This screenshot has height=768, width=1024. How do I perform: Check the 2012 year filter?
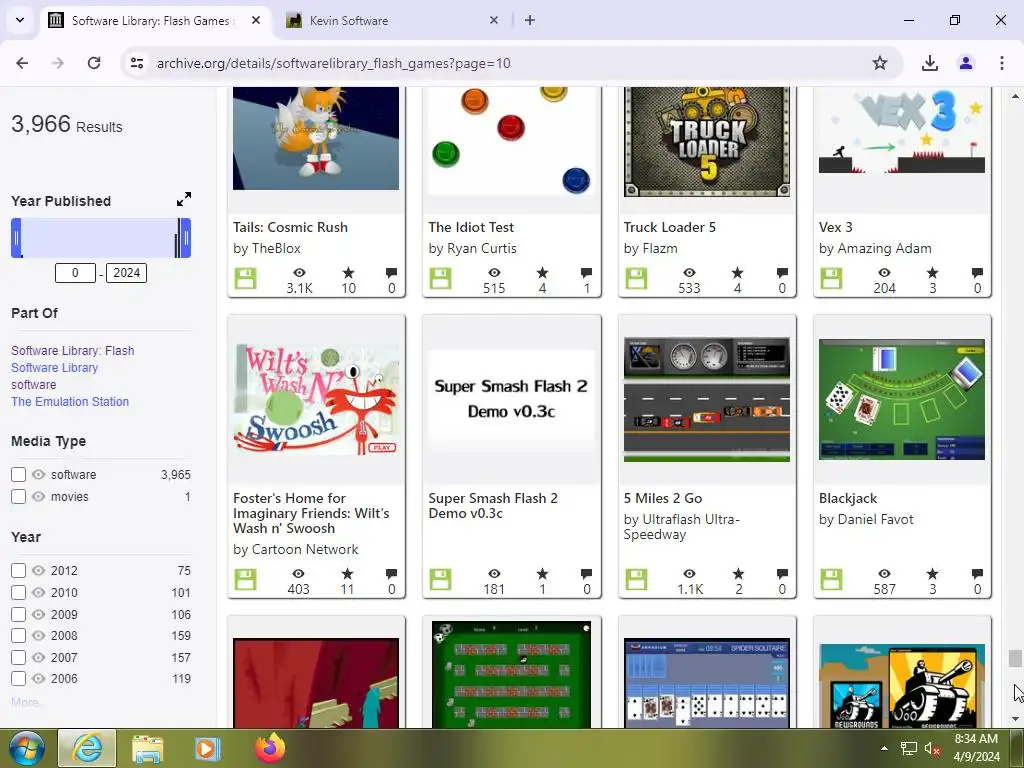click(x=18, y=571)
